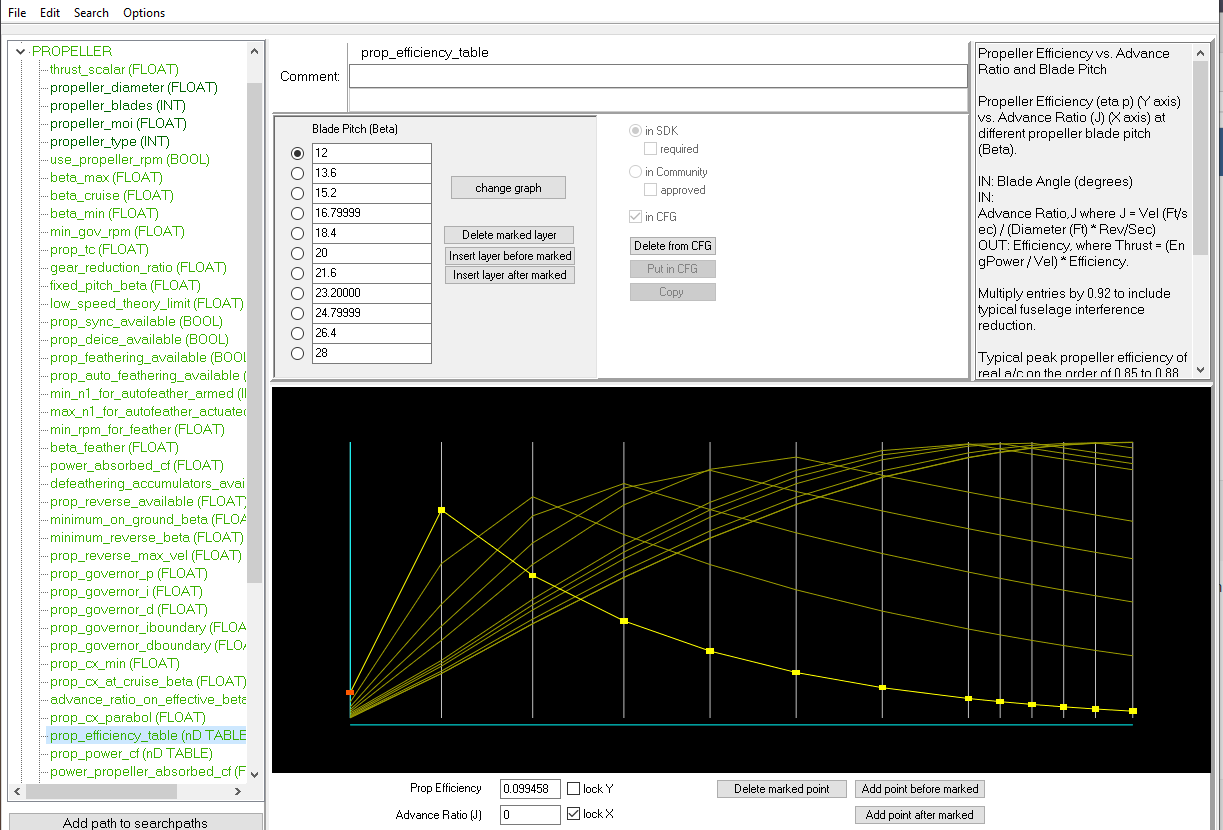Select use_propeller_rpm (BOOL) entry
1223x830 pixels.
(130, 159)
